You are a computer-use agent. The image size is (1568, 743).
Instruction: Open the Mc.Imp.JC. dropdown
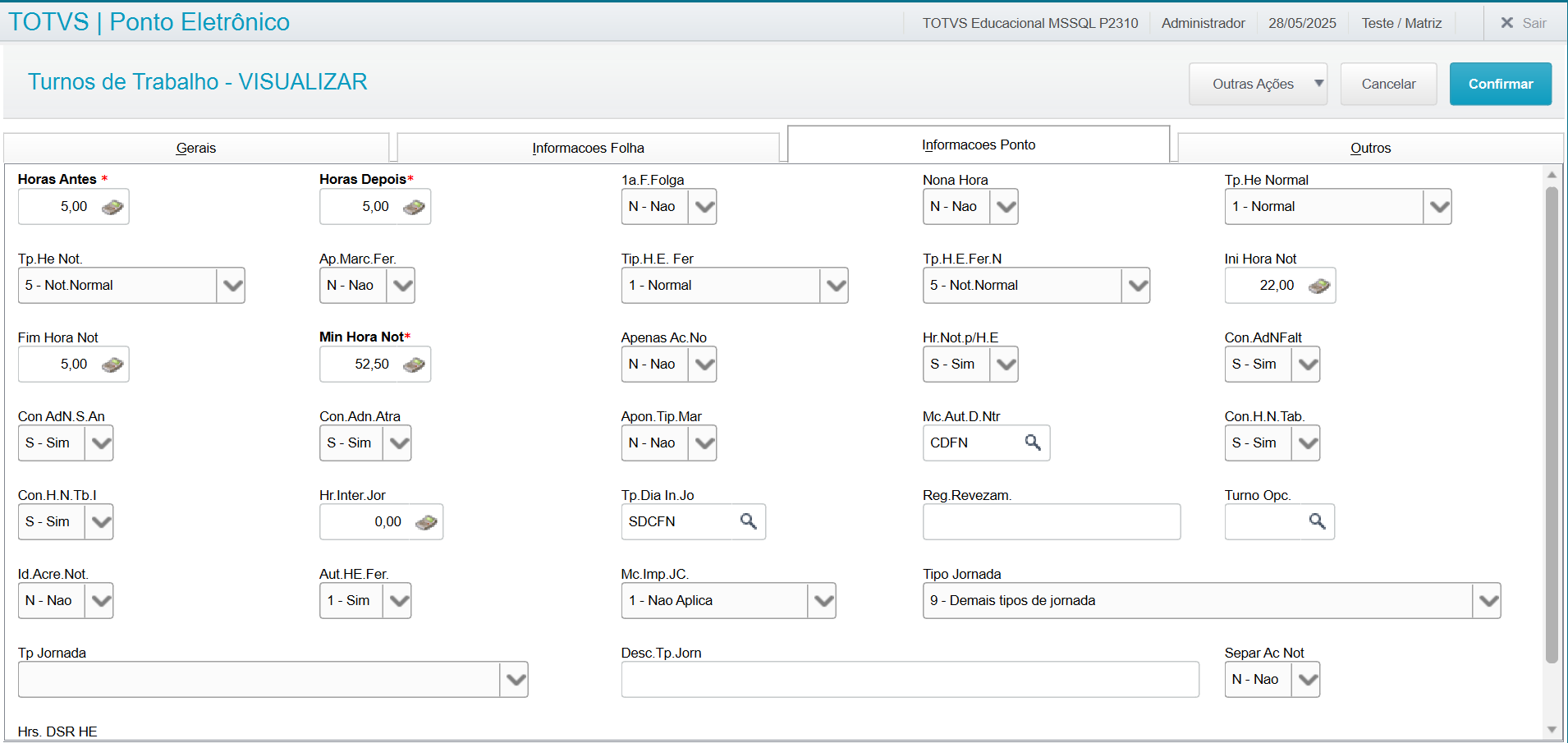[x=823, y=601]
